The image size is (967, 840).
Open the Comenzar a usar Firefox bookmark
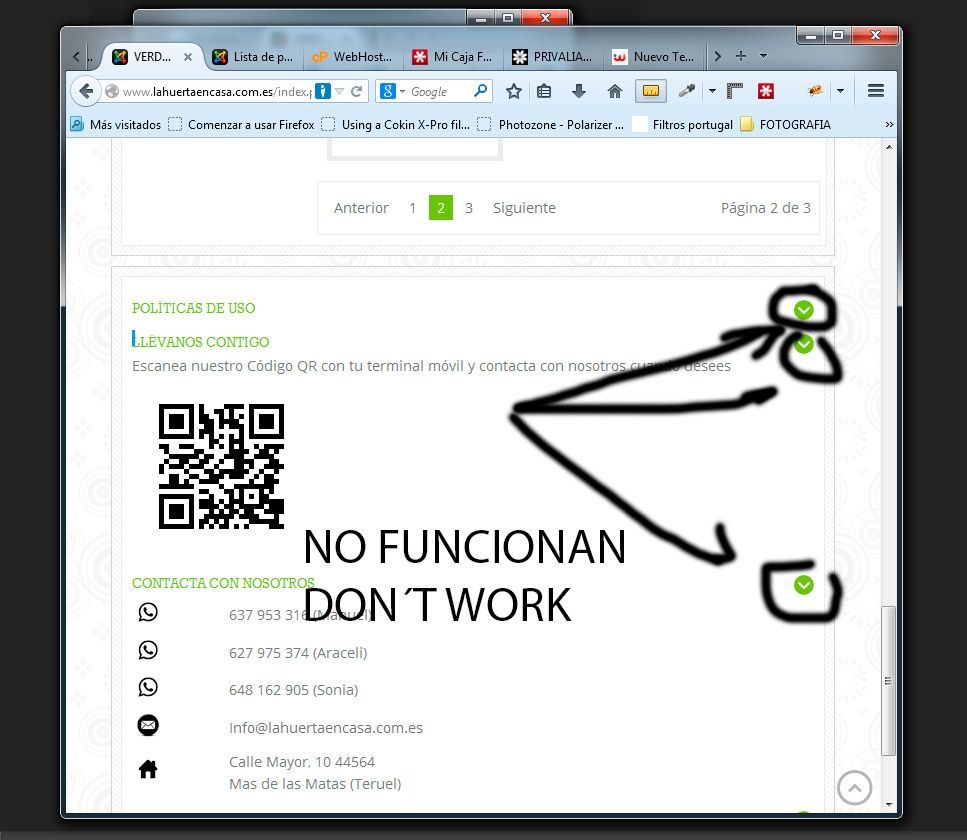click(242, 125)
